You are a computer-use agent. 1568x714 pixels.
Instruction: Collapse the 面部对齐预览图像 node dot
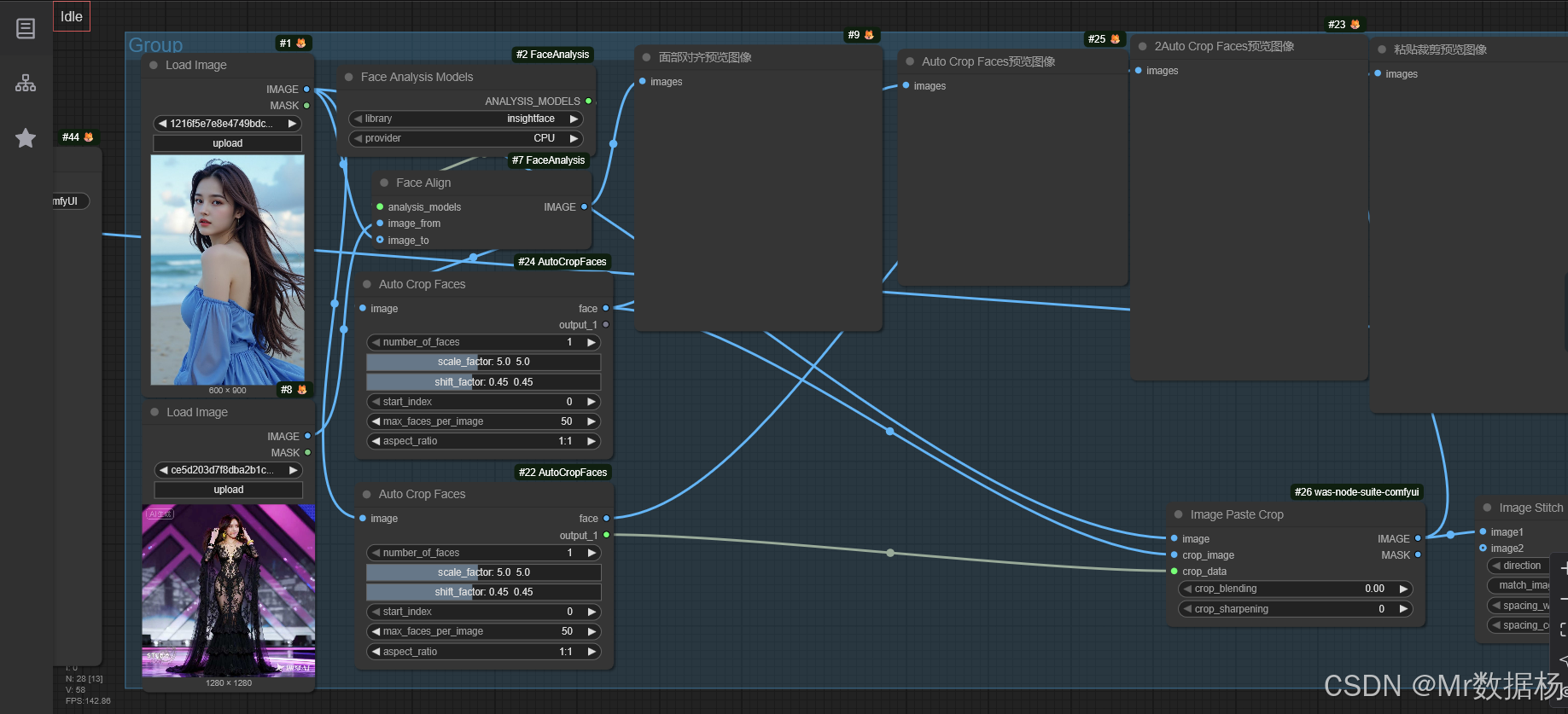[646, 57]
